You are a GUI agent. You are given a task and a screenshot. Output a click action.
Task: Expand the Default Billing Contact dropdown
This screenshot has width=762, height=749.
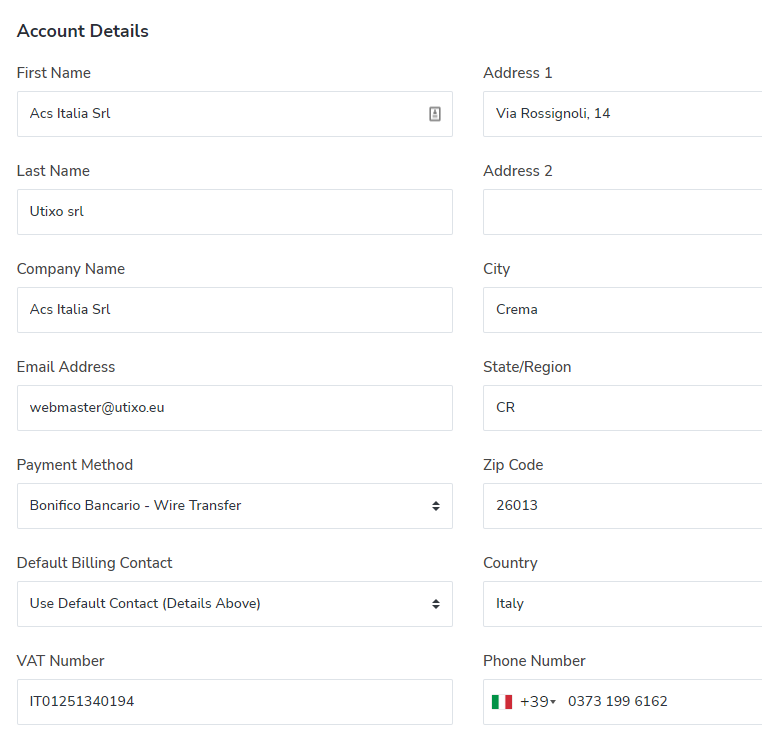[235, 604]
